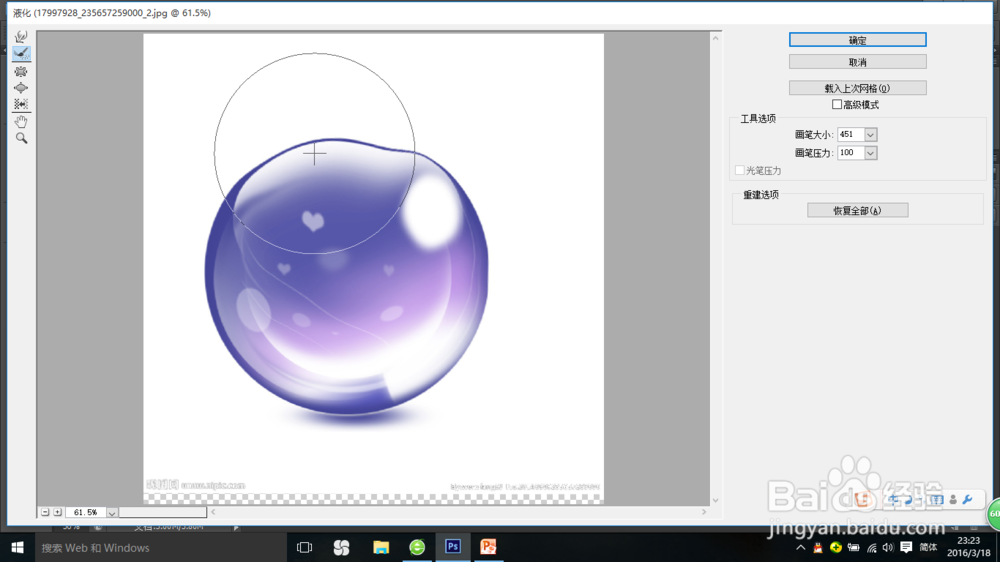
Task: Click the brush size field showing 451
Action: (x=851, y=135)
